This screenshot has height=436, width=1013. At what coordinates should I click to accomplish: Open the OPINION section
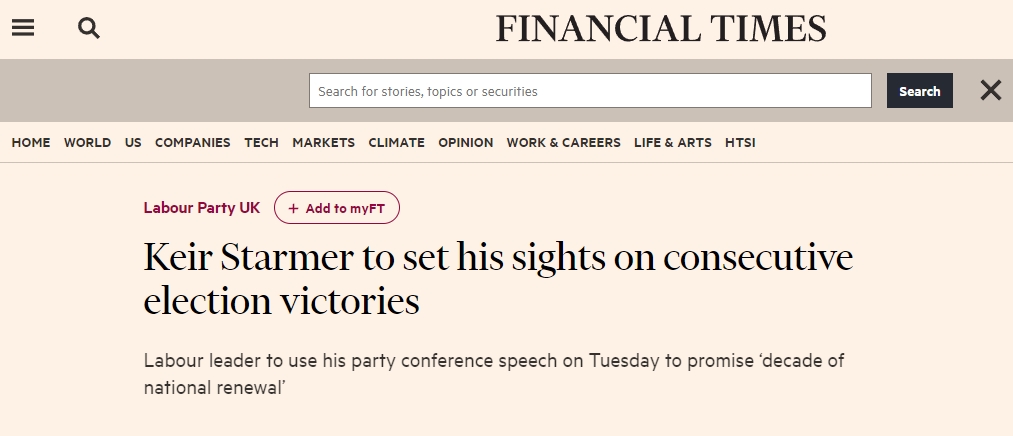click(x=465, y=143)
